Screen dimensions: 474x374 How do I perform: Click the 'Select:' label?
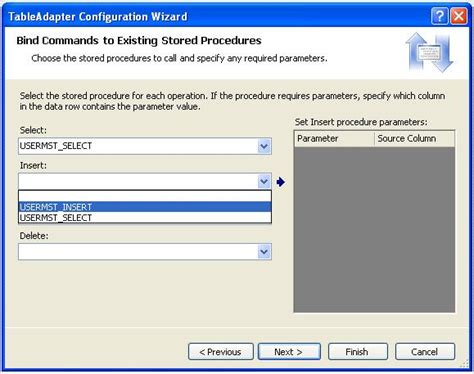(33, 130)
